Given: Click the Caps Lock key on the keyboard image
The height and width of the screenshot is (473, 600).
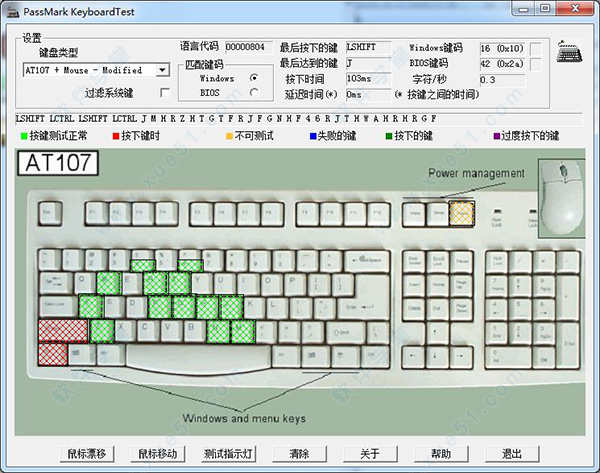Looking at the screenshot, I should pos(58,307).
